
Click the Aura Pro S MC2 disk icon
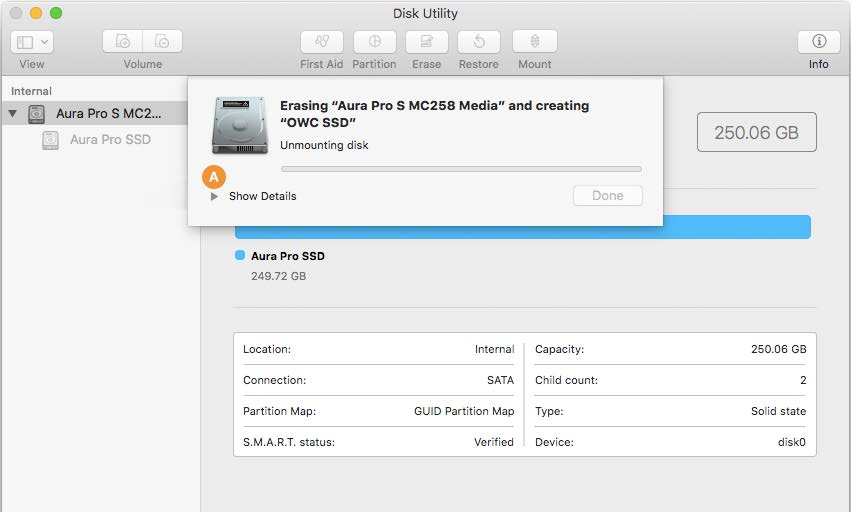pos(36,114)
